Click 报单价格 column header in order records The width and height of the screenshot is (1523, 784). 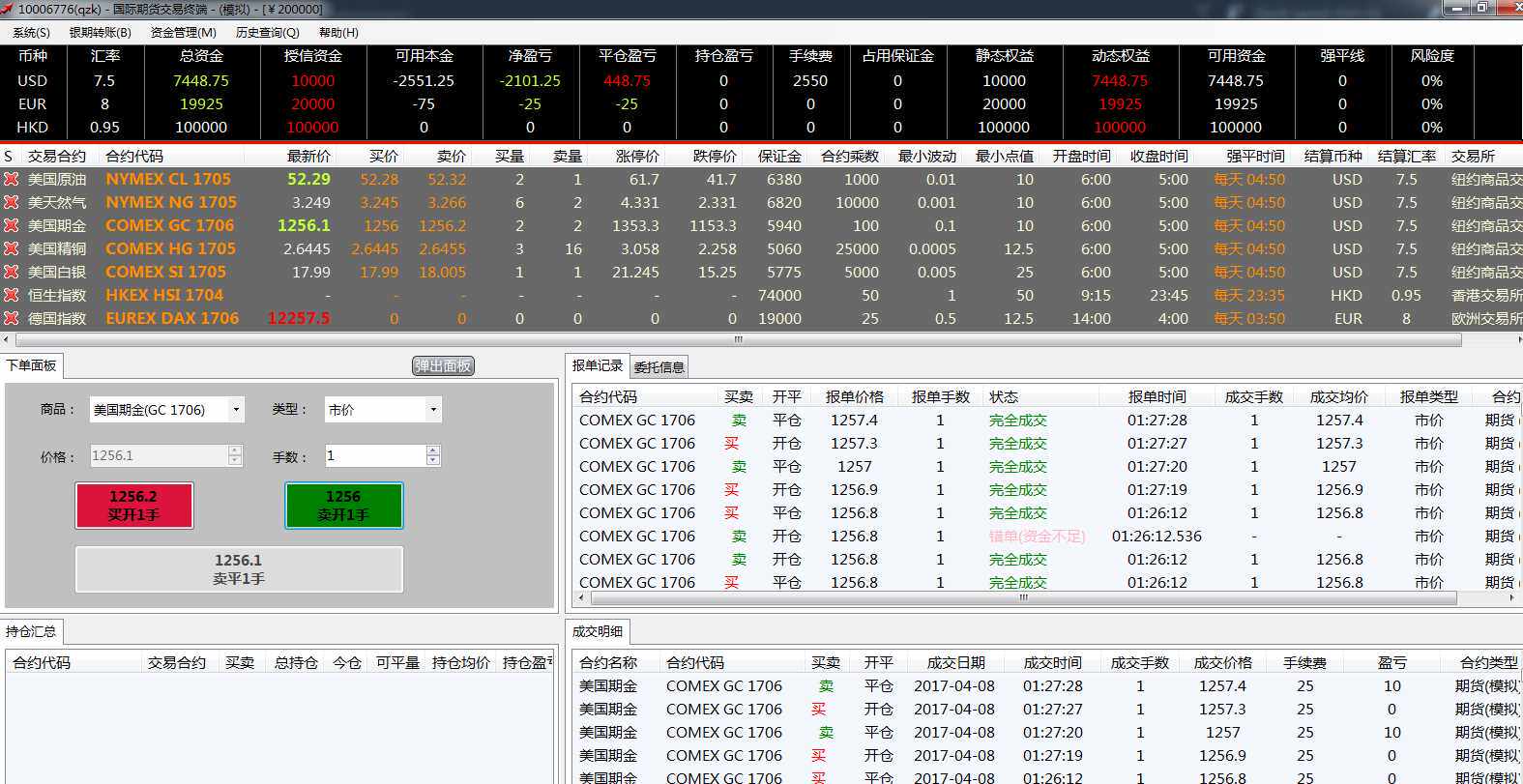pyautogui.click(x=854, y=396)
